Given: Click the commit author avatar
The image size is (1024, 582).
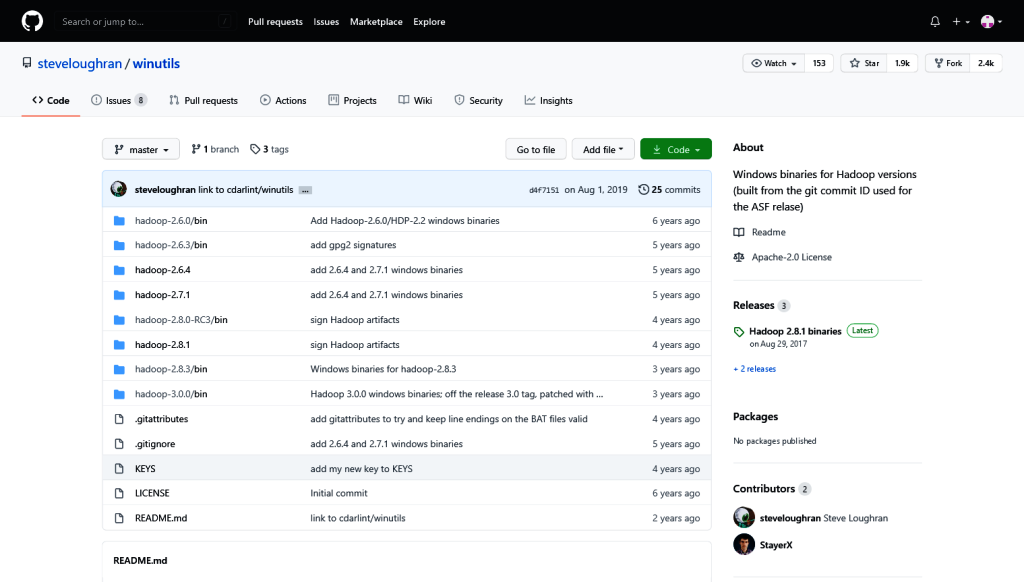Looking at the screenshot, I should point(118,189).
